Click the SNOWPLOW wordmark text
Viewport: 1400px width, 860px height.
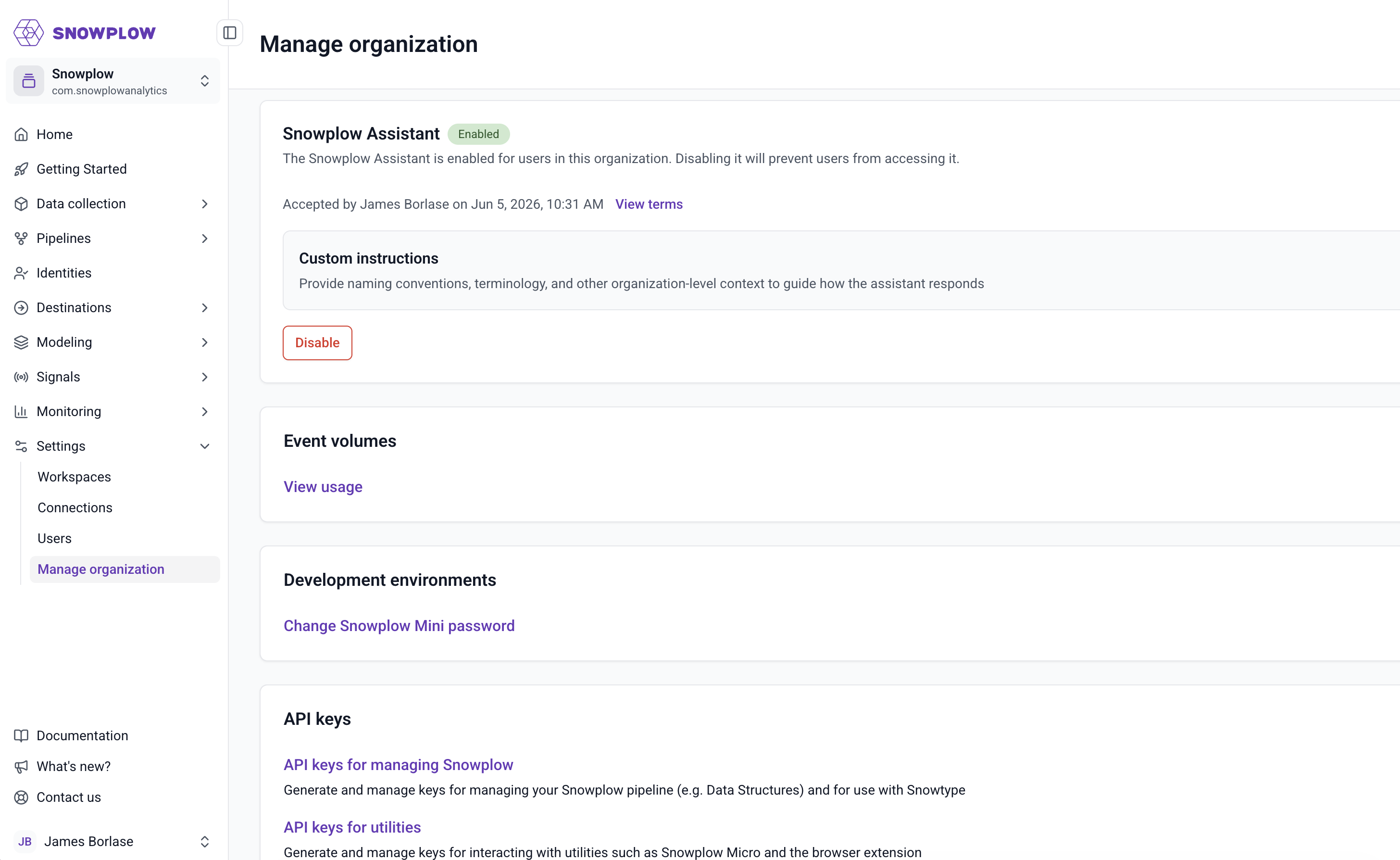(103, 34)
